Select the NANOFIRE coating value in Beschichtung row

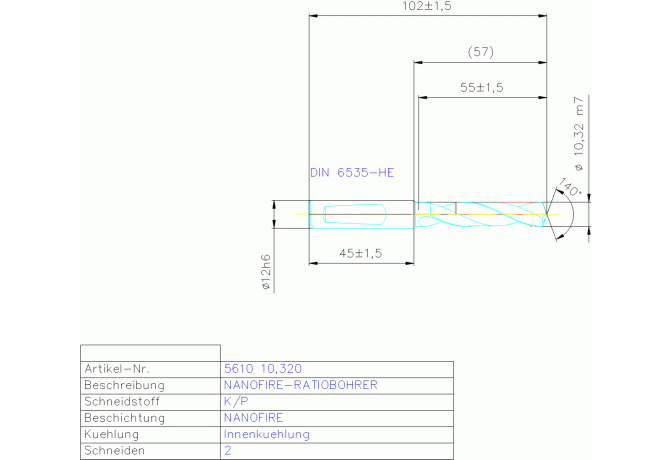(254, 418)
